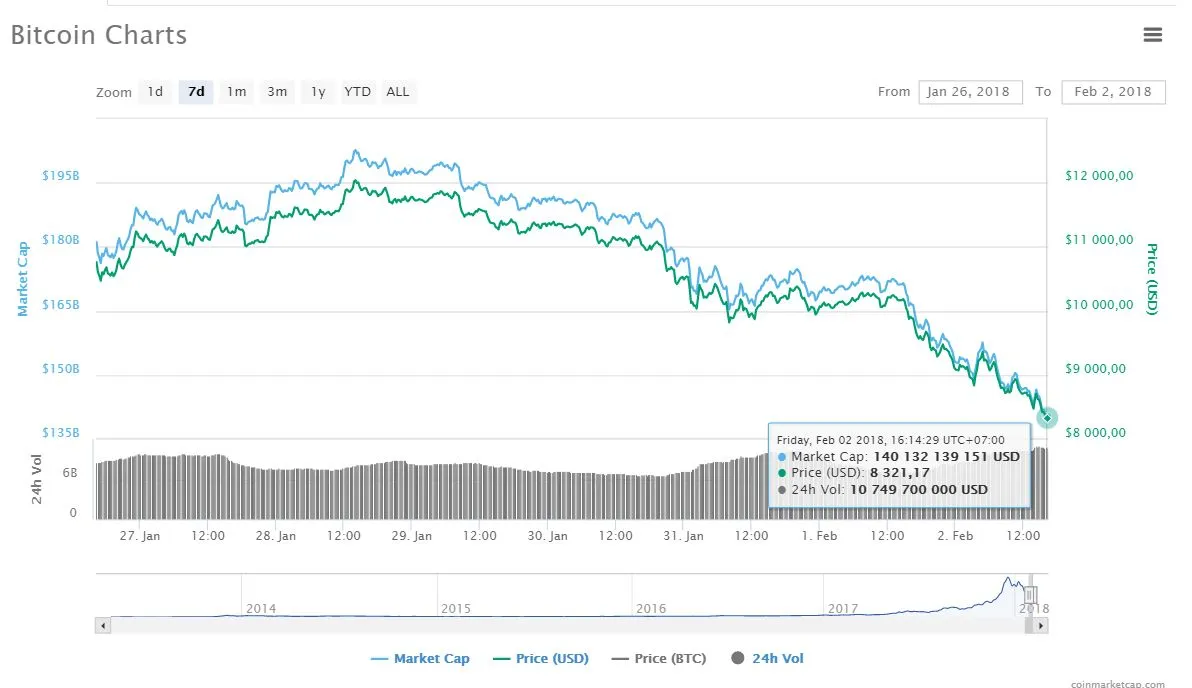Click the $11 000,00 price axis label
Viewport: 1192px width, 688px height.
pos(1099,239)
